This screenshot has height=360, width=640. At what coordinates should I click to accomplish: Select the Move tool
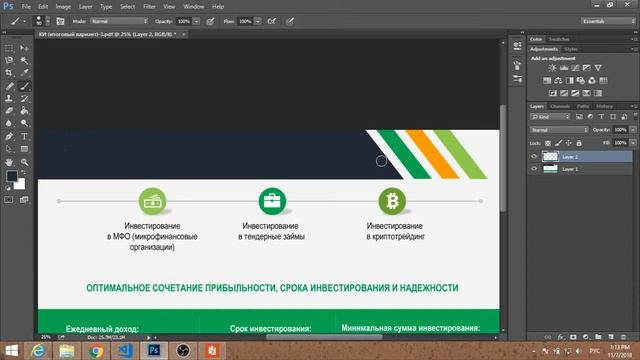click(x=24, y=48)
